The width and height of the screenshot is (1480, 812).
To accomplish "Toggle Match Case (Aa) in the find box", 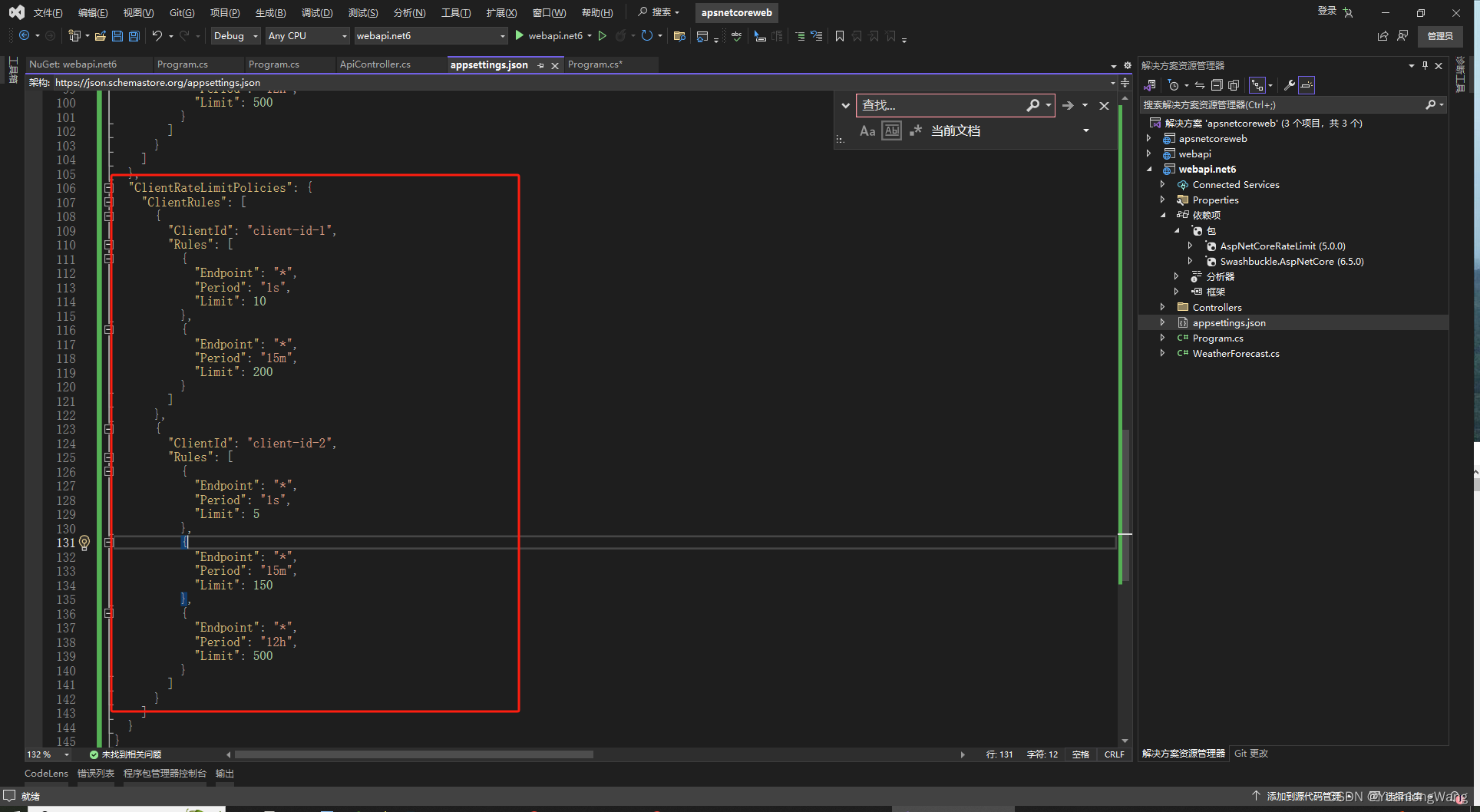I will pyautogui.click(x=867, y=130).
